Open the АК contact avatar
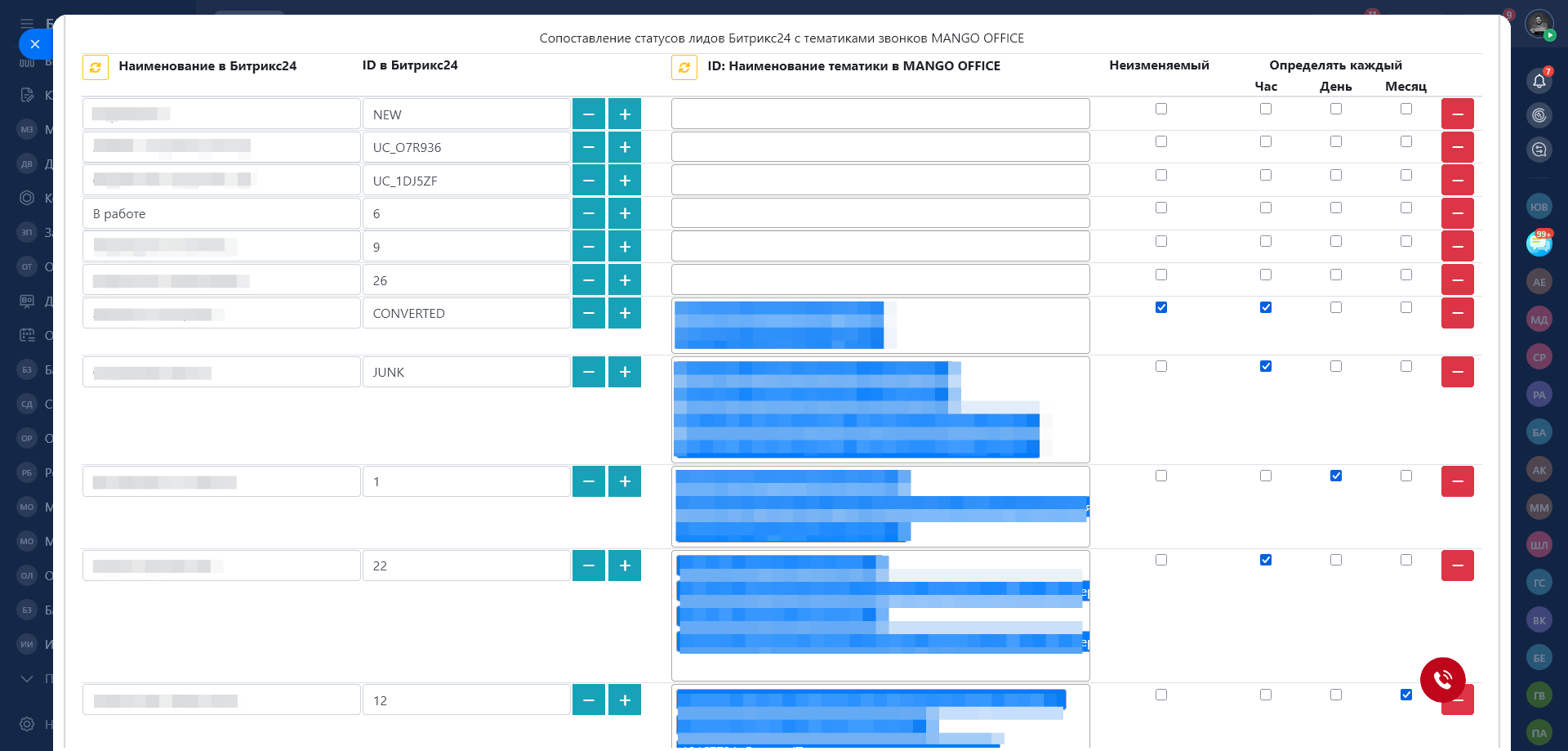1568x751 pixels. [1539, 470]
